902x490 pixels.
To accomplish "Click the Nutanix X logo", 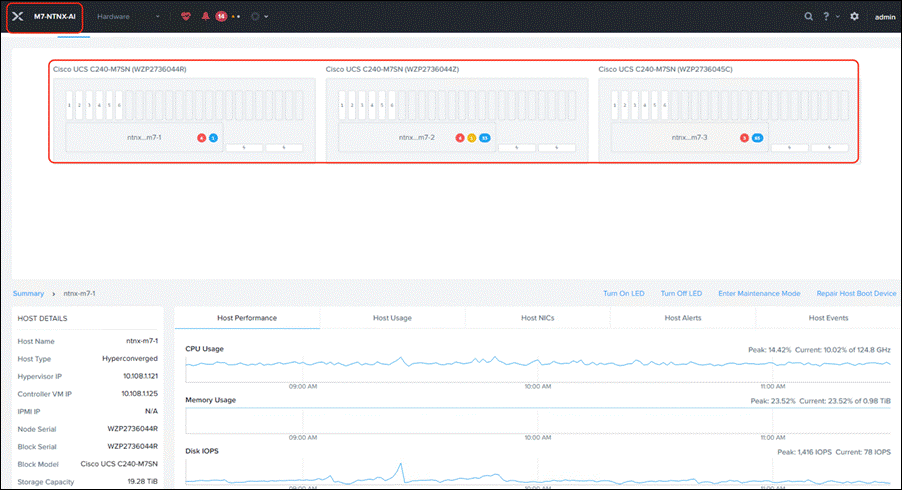I will 18,17.
